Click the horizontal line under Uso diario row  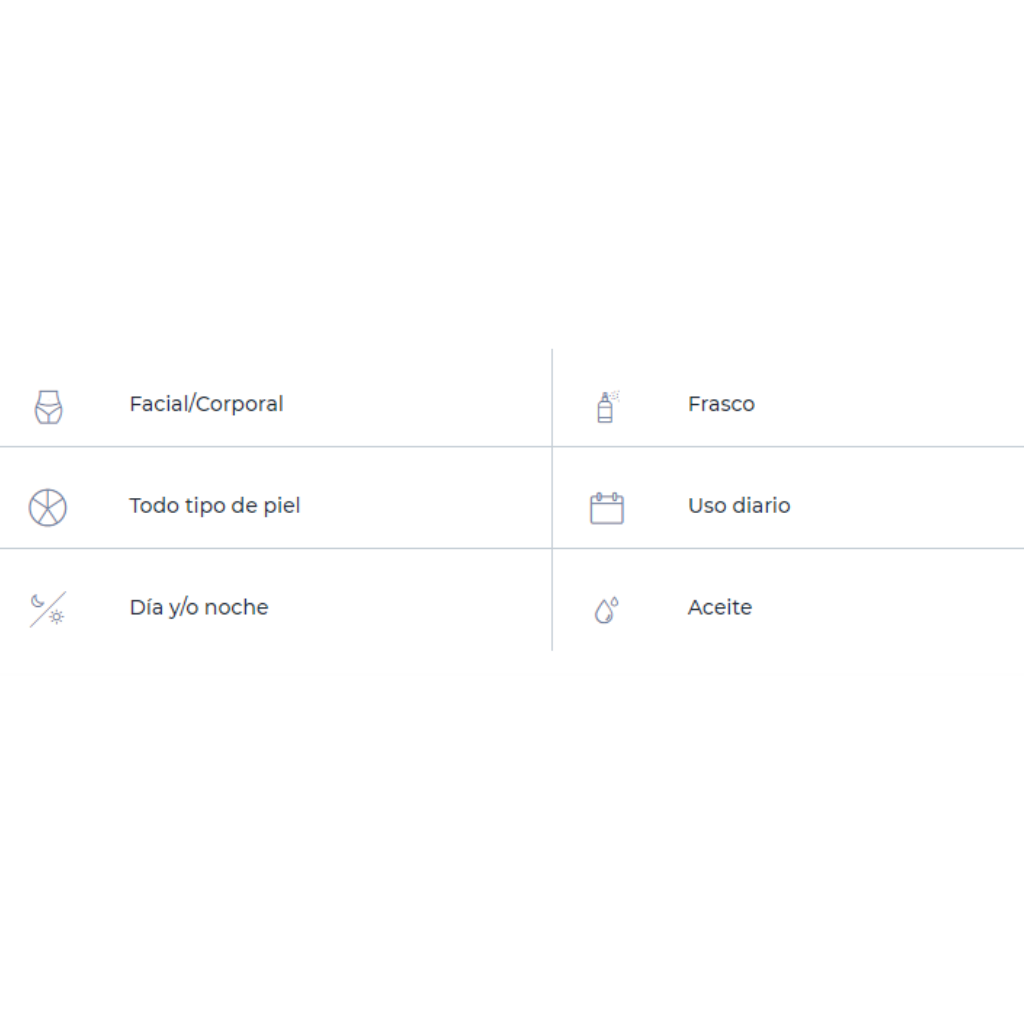click(x=788, y=549)
